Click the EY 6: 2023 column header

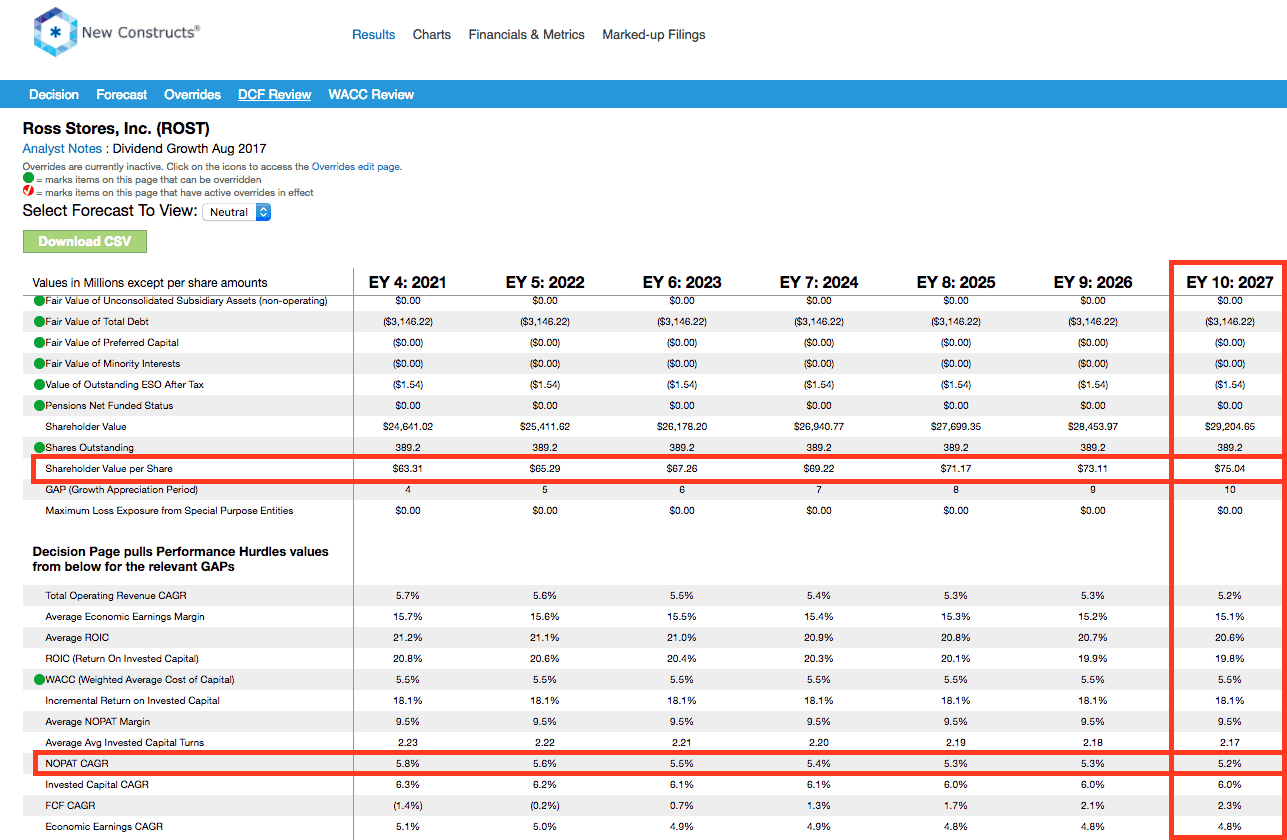click(x=682, y=282)
